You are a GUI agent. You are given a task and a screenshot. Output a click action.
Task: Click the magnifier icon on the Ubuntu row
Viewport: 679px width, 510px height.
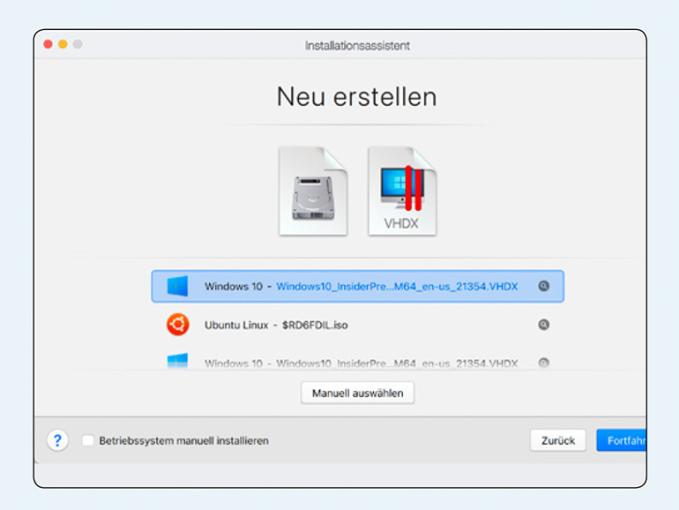point(544,324)
